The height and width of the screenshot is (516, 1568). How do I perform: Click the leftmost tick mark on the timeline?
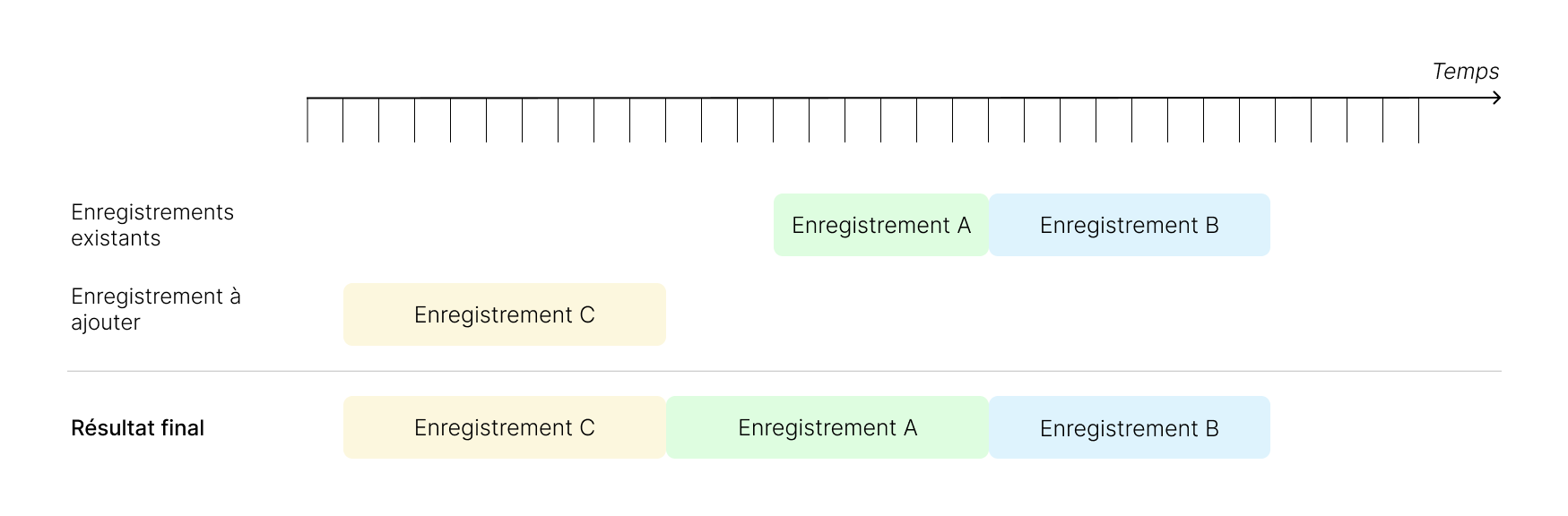pyautogui.click(x=308, y=120)
